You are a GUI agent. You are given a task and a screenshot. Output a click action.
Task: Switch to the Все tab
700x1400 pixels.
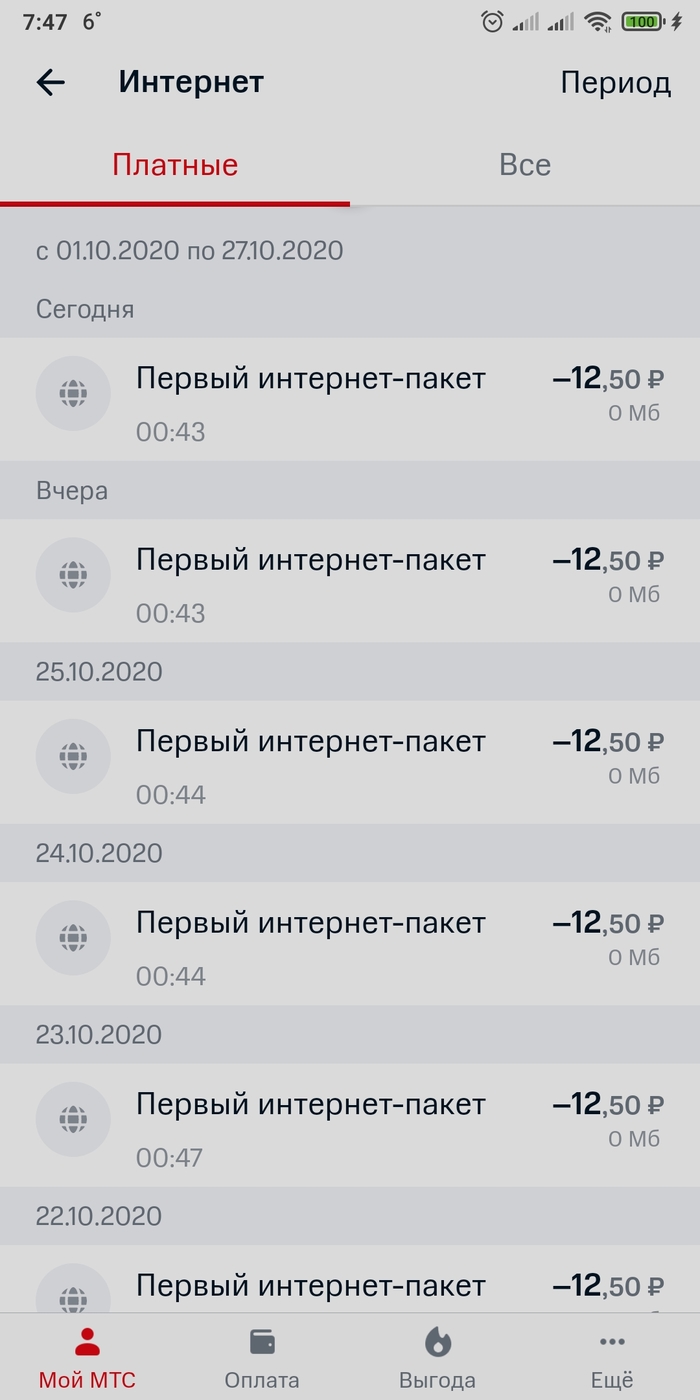point(525,164)
